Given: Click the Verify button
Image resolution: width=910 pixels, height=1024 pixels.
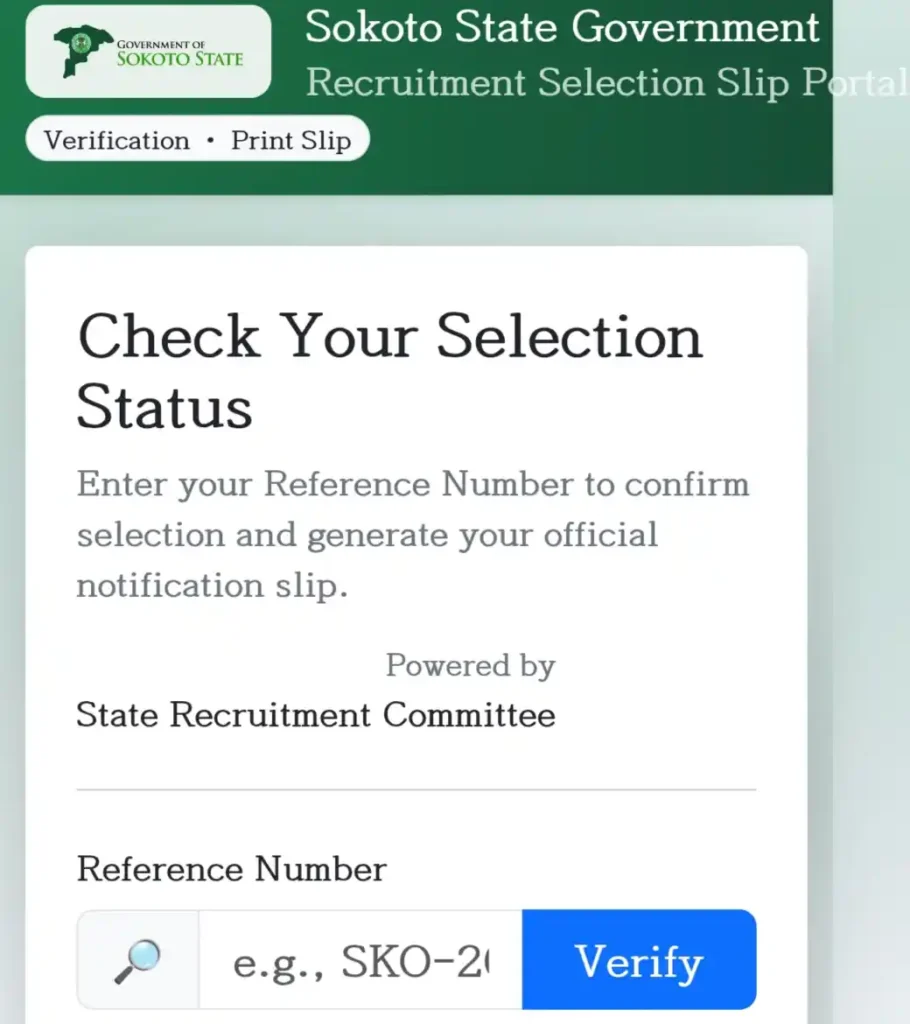Looking at the screenshot, I should click(x=638, y=960).
